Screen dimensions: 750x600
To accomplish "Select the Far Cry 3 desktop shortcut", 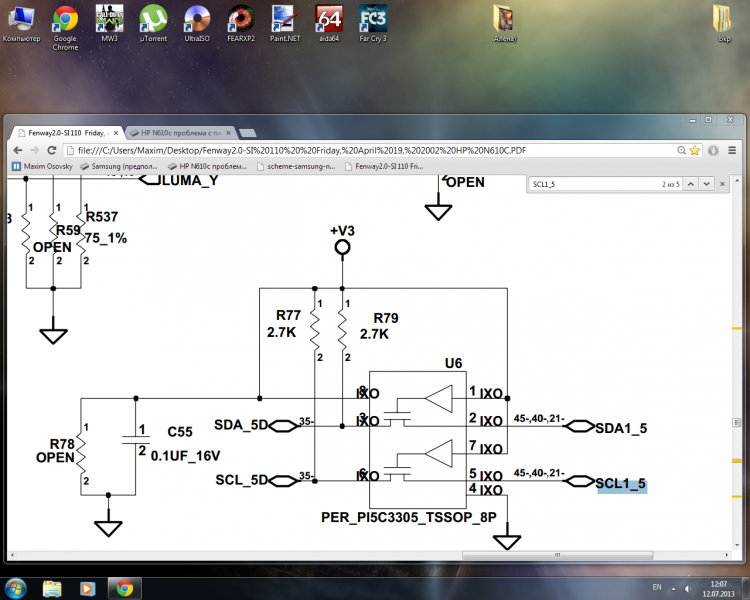I will [x=373, y=25].
